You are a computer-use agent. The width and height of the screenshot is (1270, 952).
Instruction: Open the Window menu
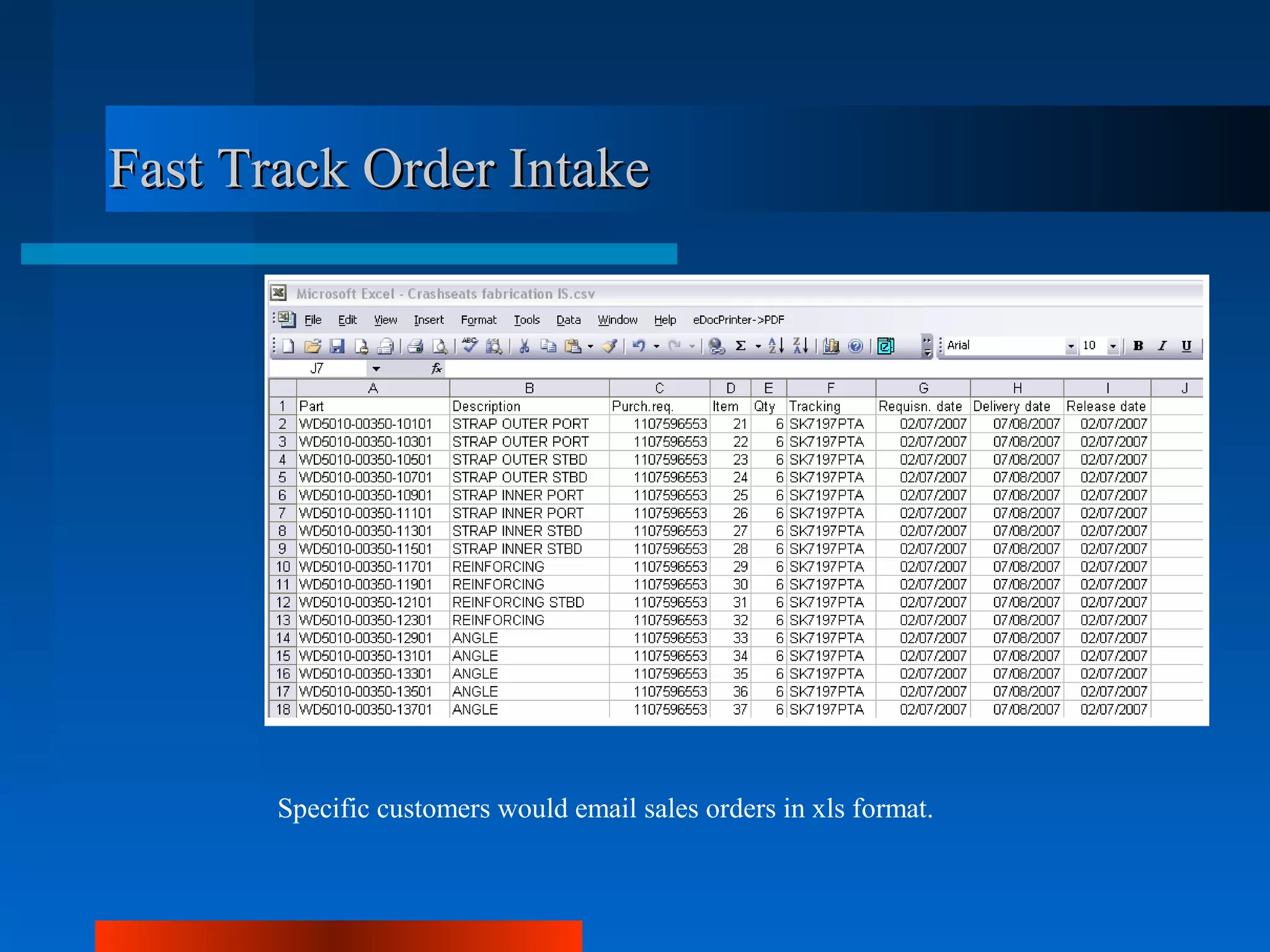click(618, 320)
